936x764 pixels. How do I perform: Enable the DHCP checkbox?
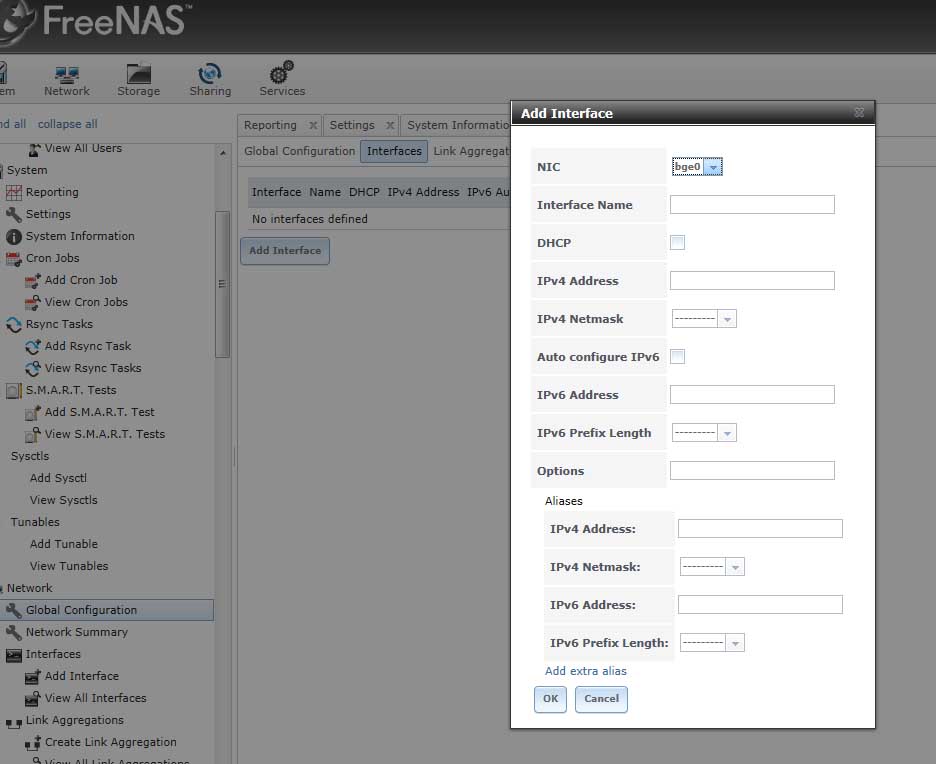tap(678, 243)
